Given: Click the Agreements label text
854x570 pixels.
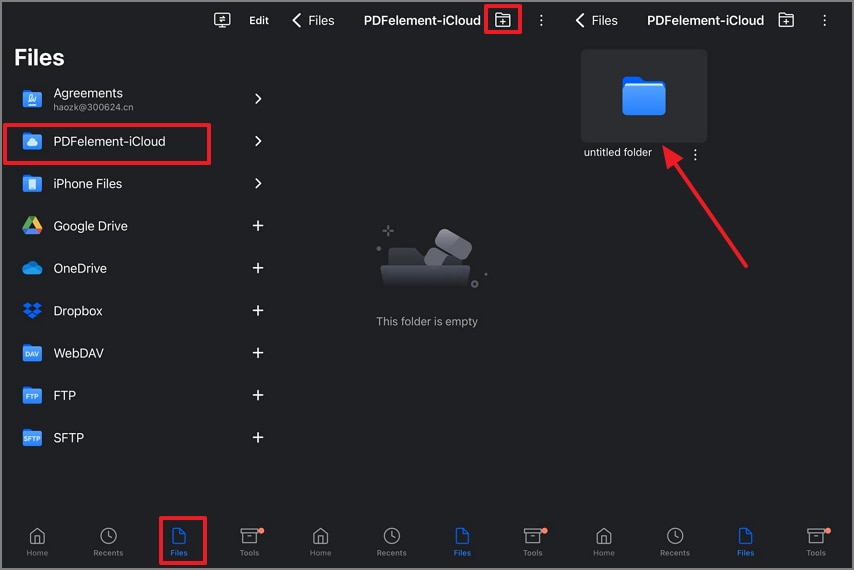Looking at the screenshot, I should [x=88, y=93].
